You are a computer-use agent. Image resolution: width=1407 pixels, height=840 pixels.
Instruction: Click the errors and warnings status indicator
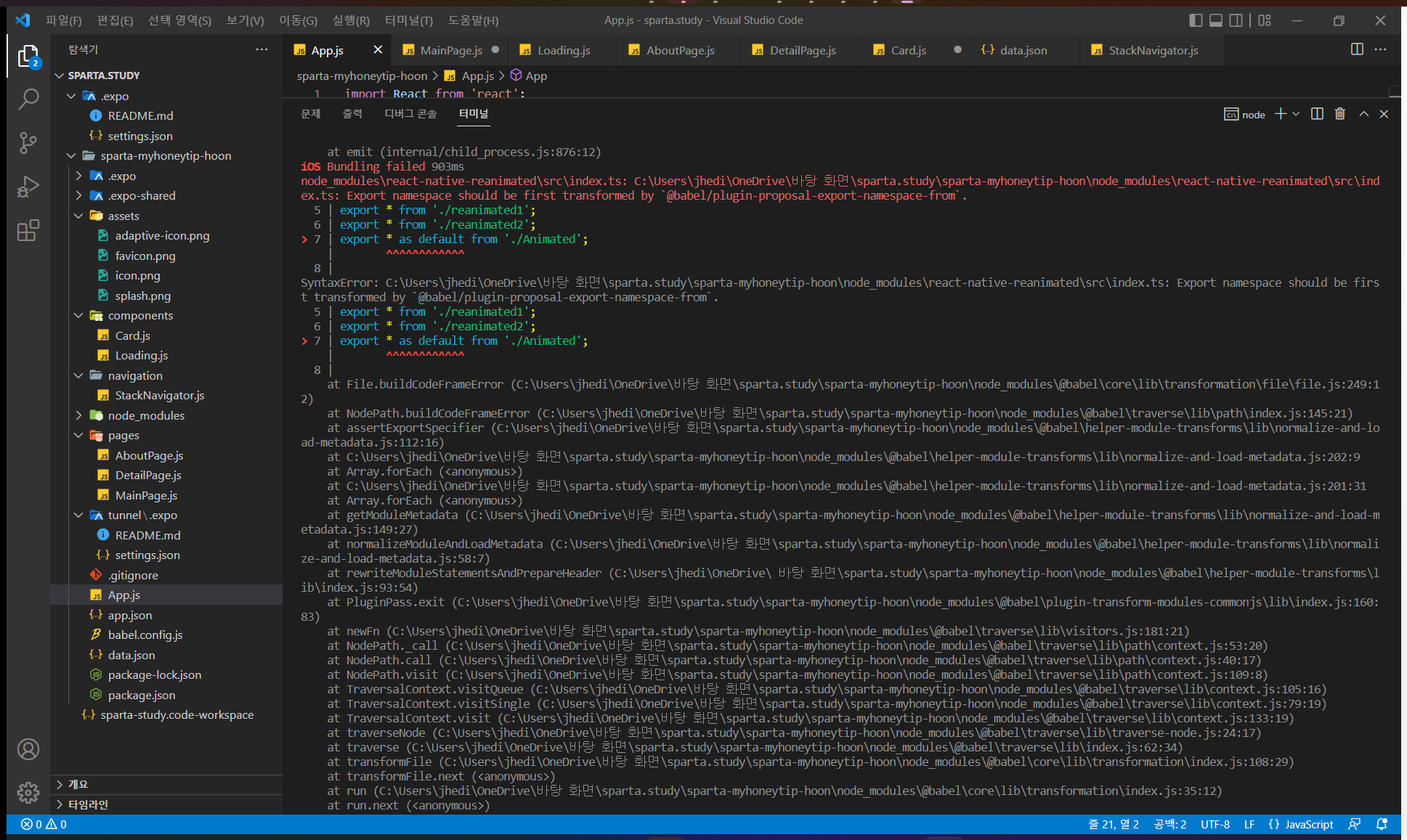[x=44, y=824]
